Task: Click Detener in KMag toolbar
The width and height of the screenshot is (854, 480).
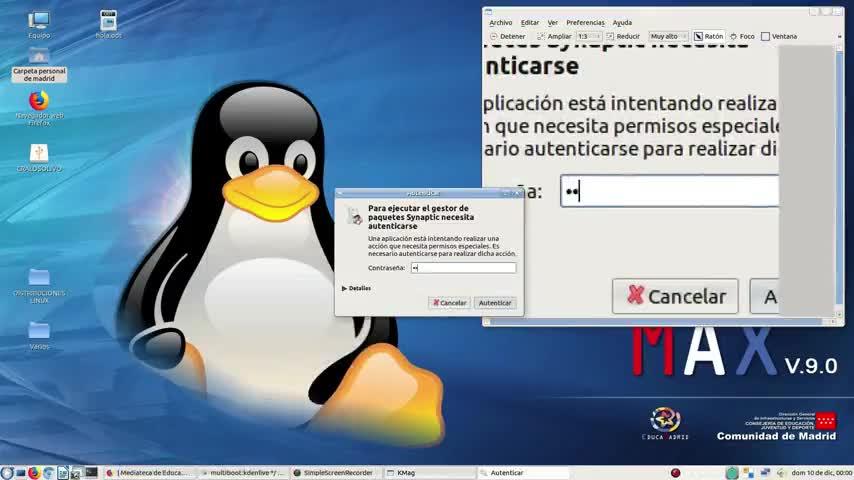Action: (508, 37)
